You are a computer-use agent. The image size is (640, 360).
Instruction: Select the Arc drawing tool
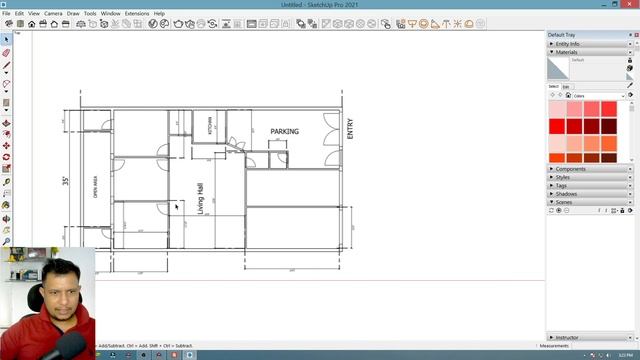pos(6,84)
